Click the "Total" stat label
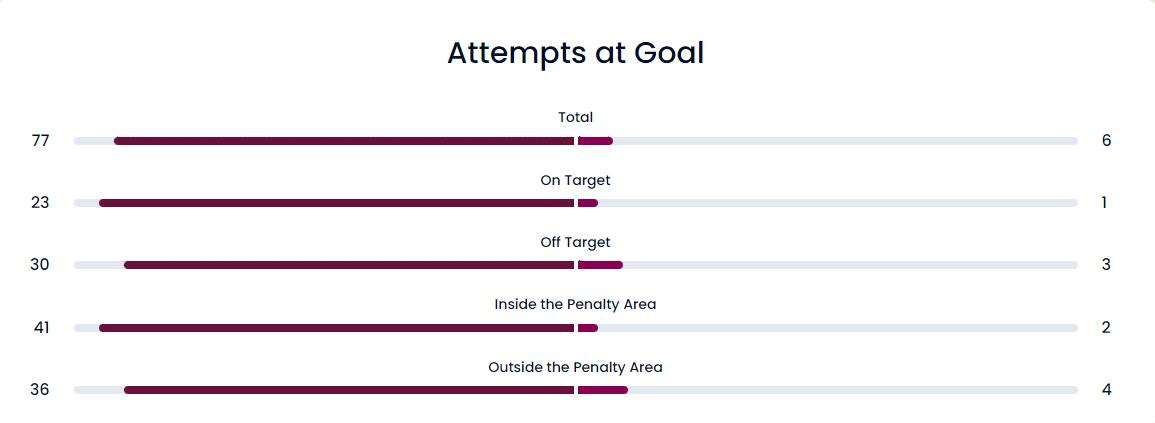The width and height of the screenshot is (1155, 423). click(x=575, y=117)
